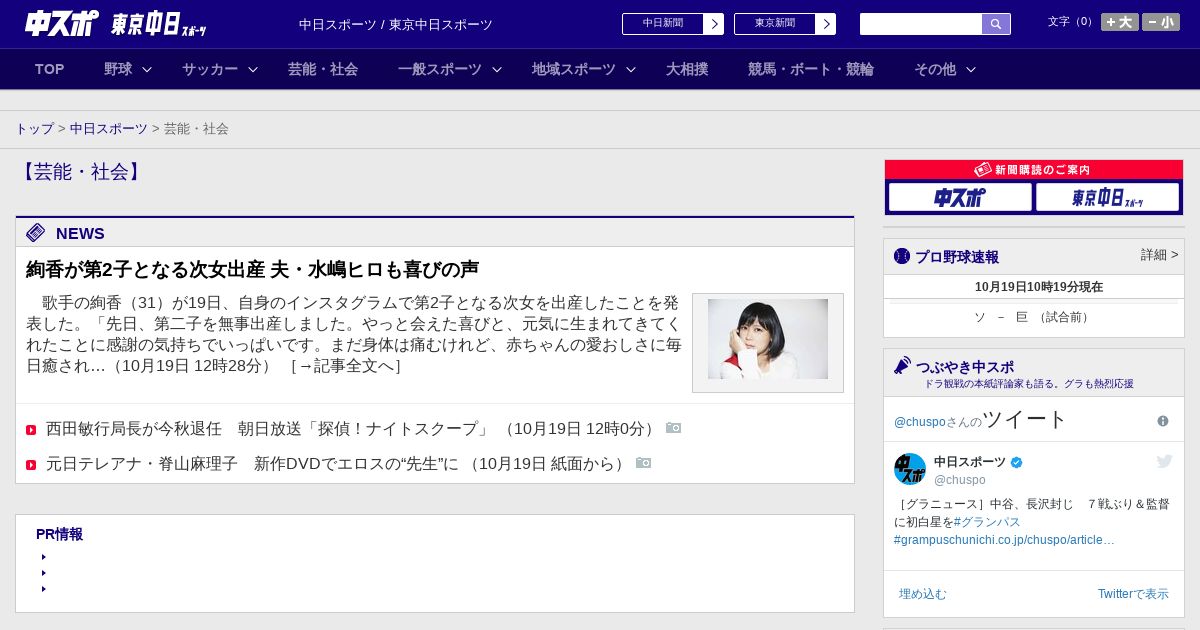The width and height of the screenshot is (1200, 630).
Task: Expand the サッカー dropdown chevron
Action: point(253,70)
